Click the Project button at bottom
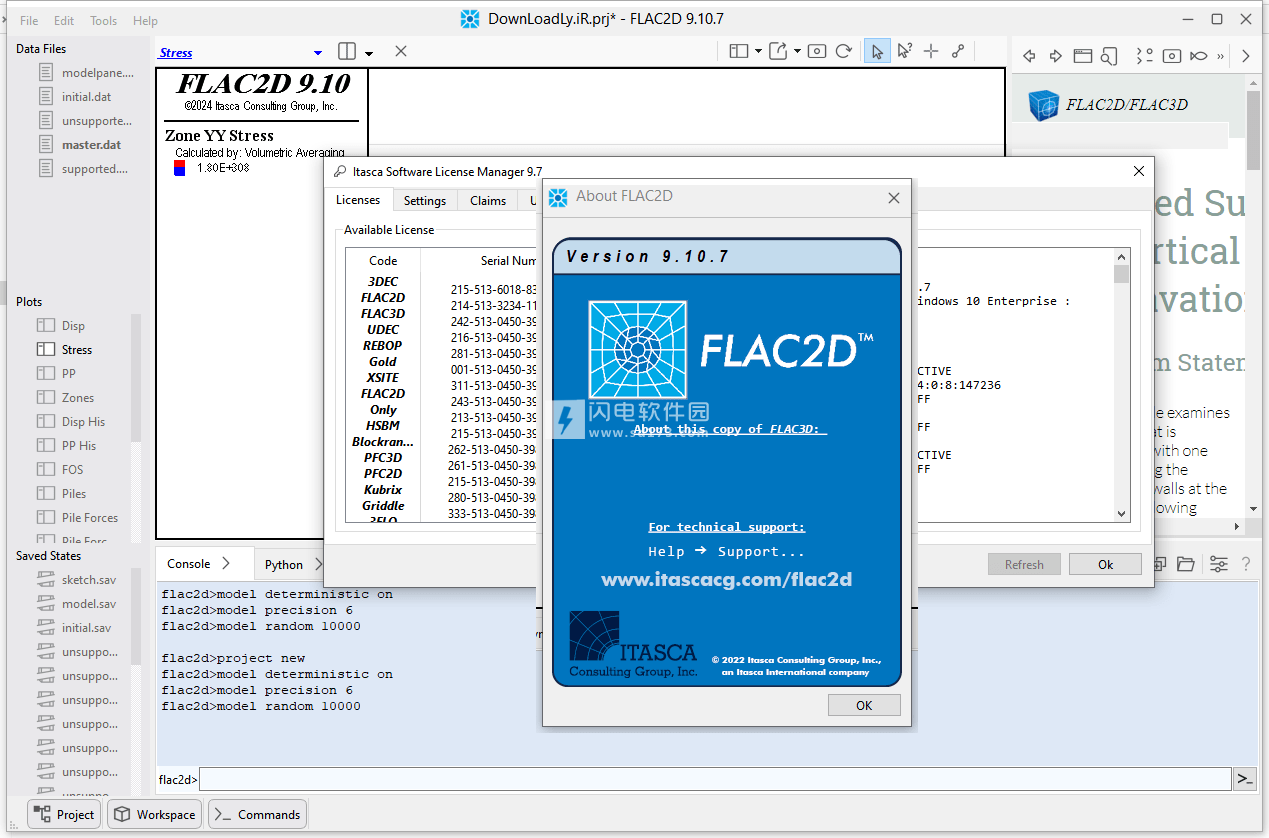Screen dimensions: 1269x838 click(64, 814)
